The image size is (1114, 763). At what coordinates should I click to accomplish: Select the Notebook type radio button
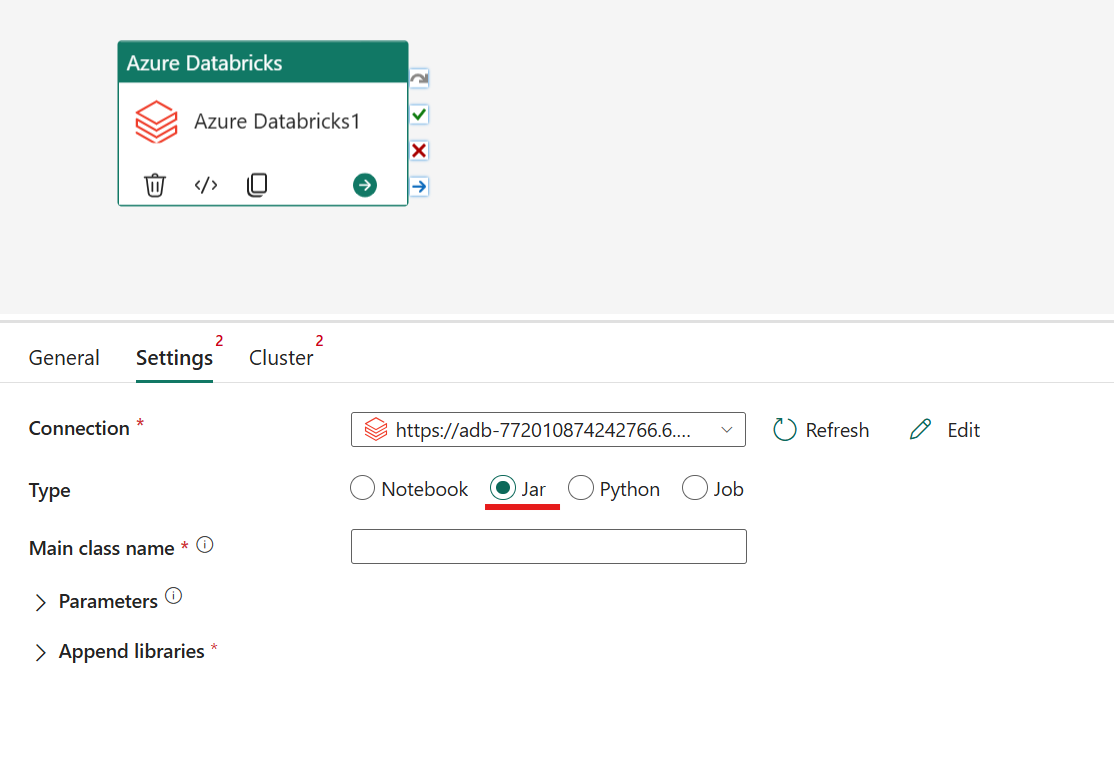362,488
